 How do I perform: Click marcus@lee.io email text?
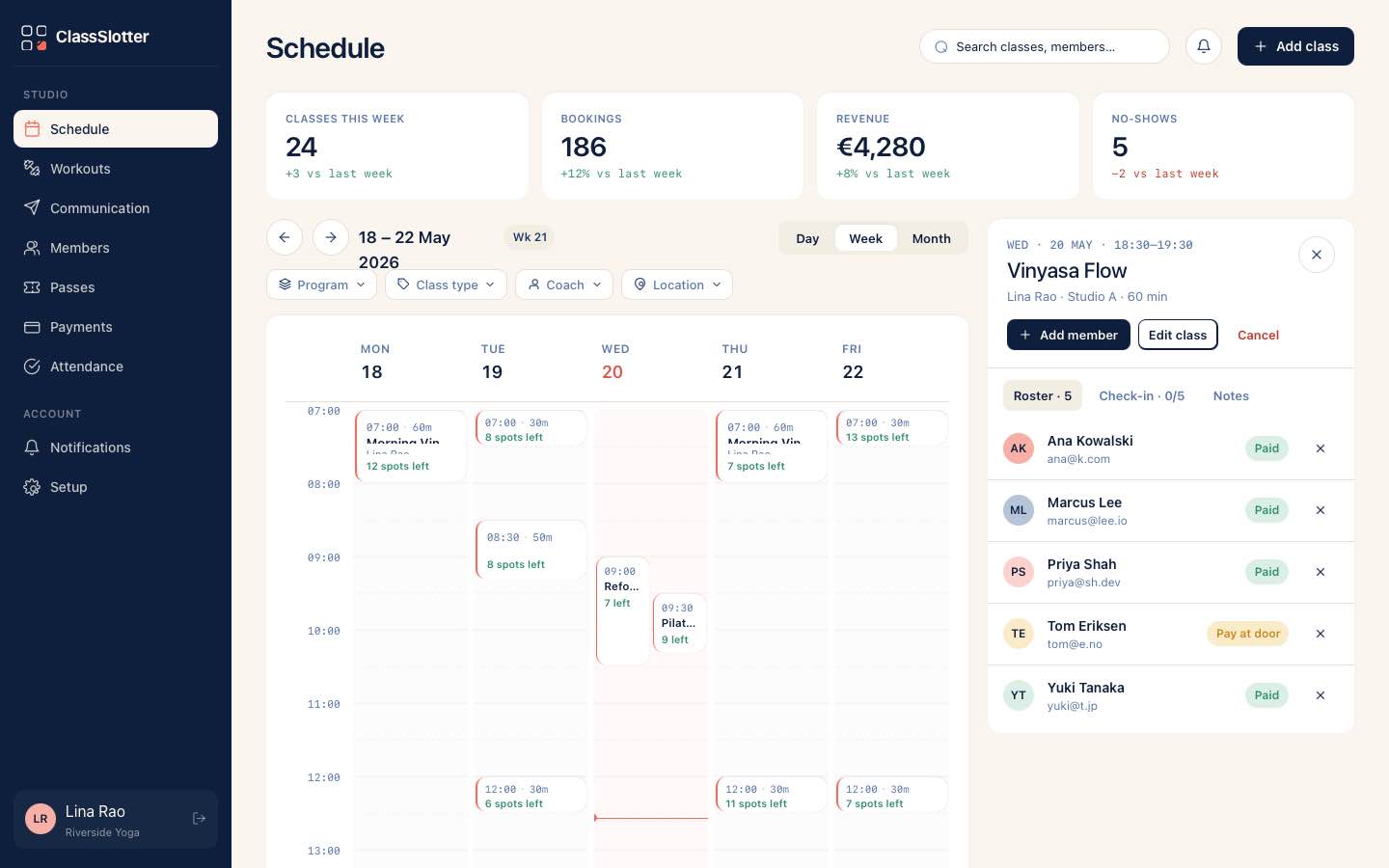pyautogui.click(x=1087, y=521)
